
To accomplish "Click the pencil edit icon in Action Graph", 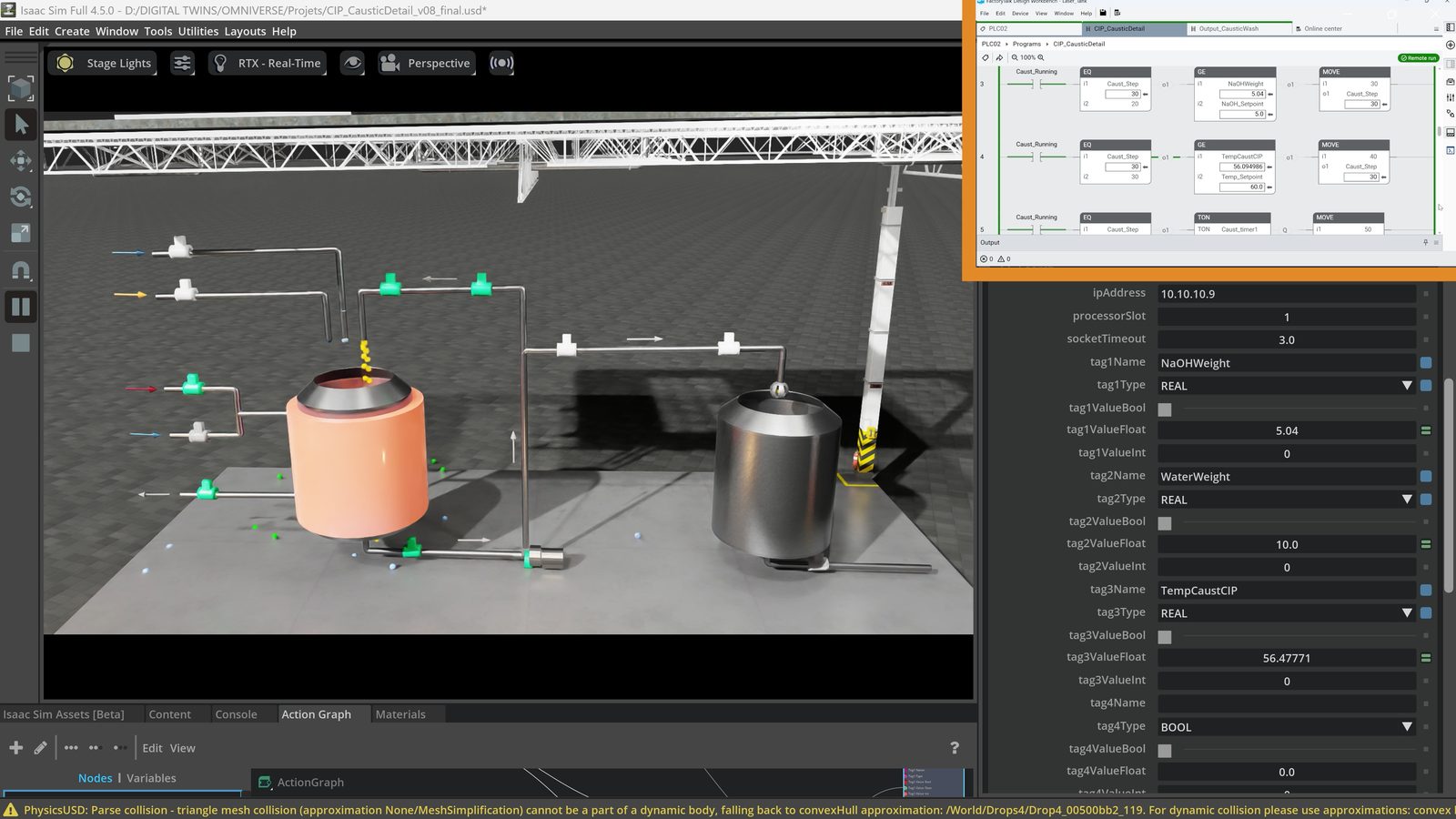I will (40, 748).
